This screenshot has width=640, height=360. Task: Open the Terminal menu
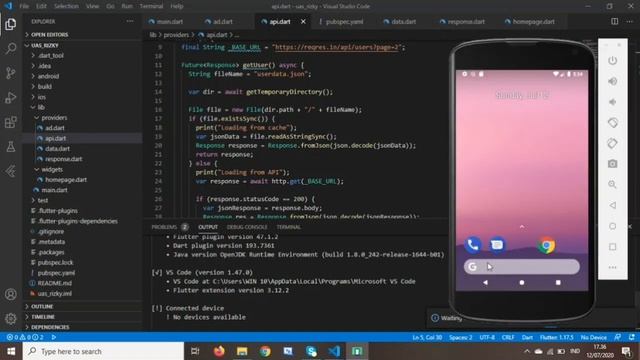pyautogui.click(x=151, y=6)
